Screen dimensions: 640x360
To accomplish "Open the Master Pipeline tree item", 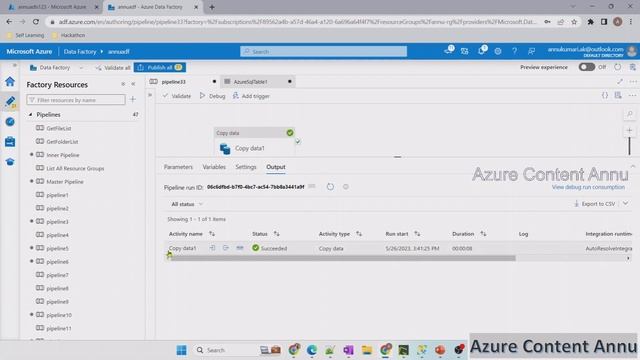I will (65, 182).
